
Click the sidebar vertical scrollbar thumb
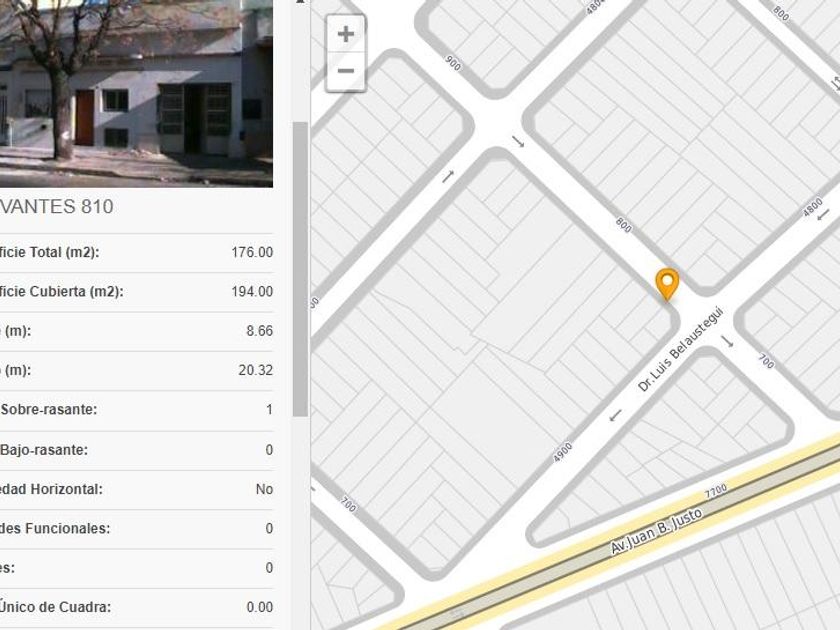click(301, 269)
